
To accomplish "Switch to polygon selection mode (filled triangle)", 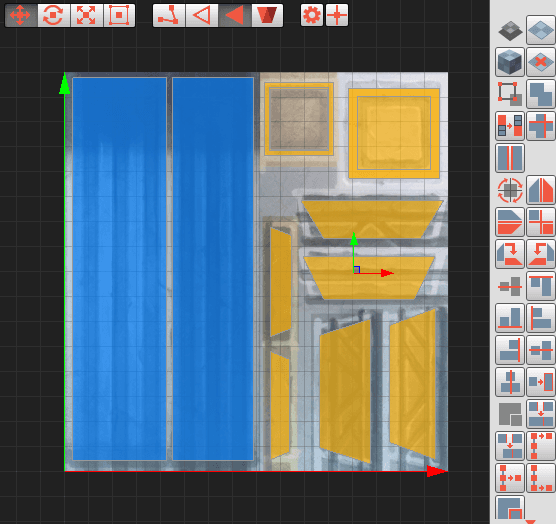I will pos(234,15).
